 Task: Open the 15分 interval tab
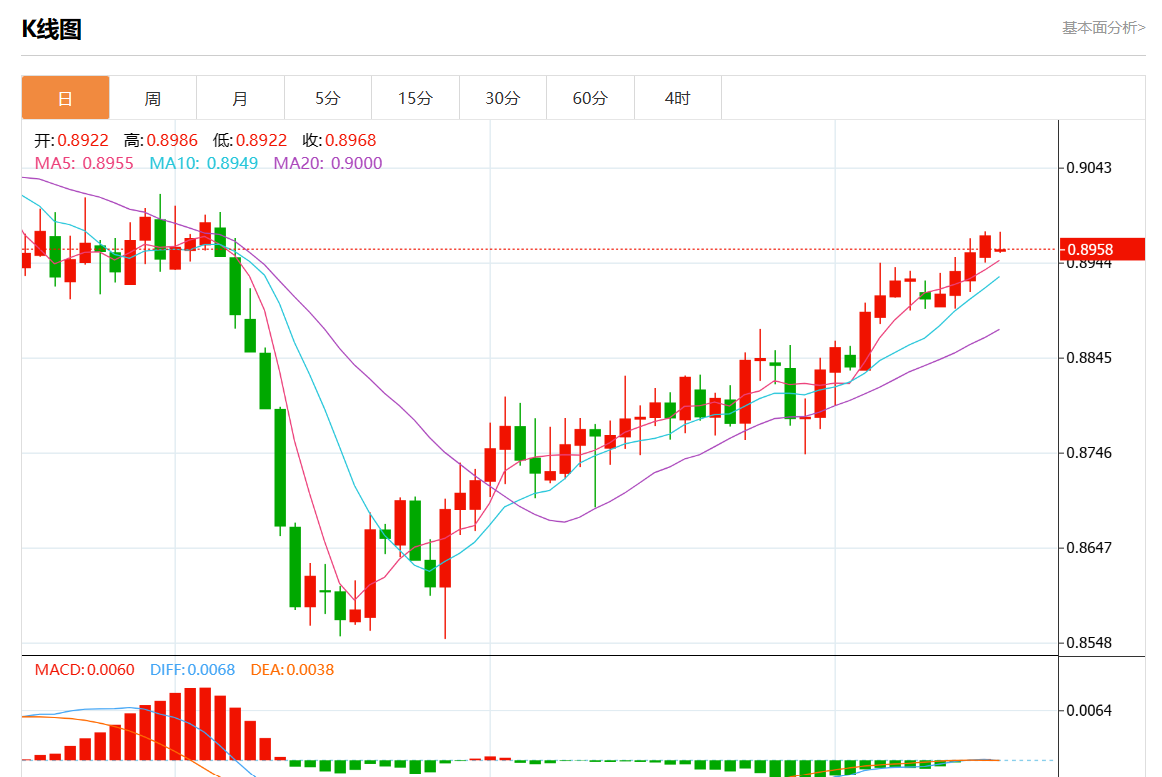click(415, 98)
